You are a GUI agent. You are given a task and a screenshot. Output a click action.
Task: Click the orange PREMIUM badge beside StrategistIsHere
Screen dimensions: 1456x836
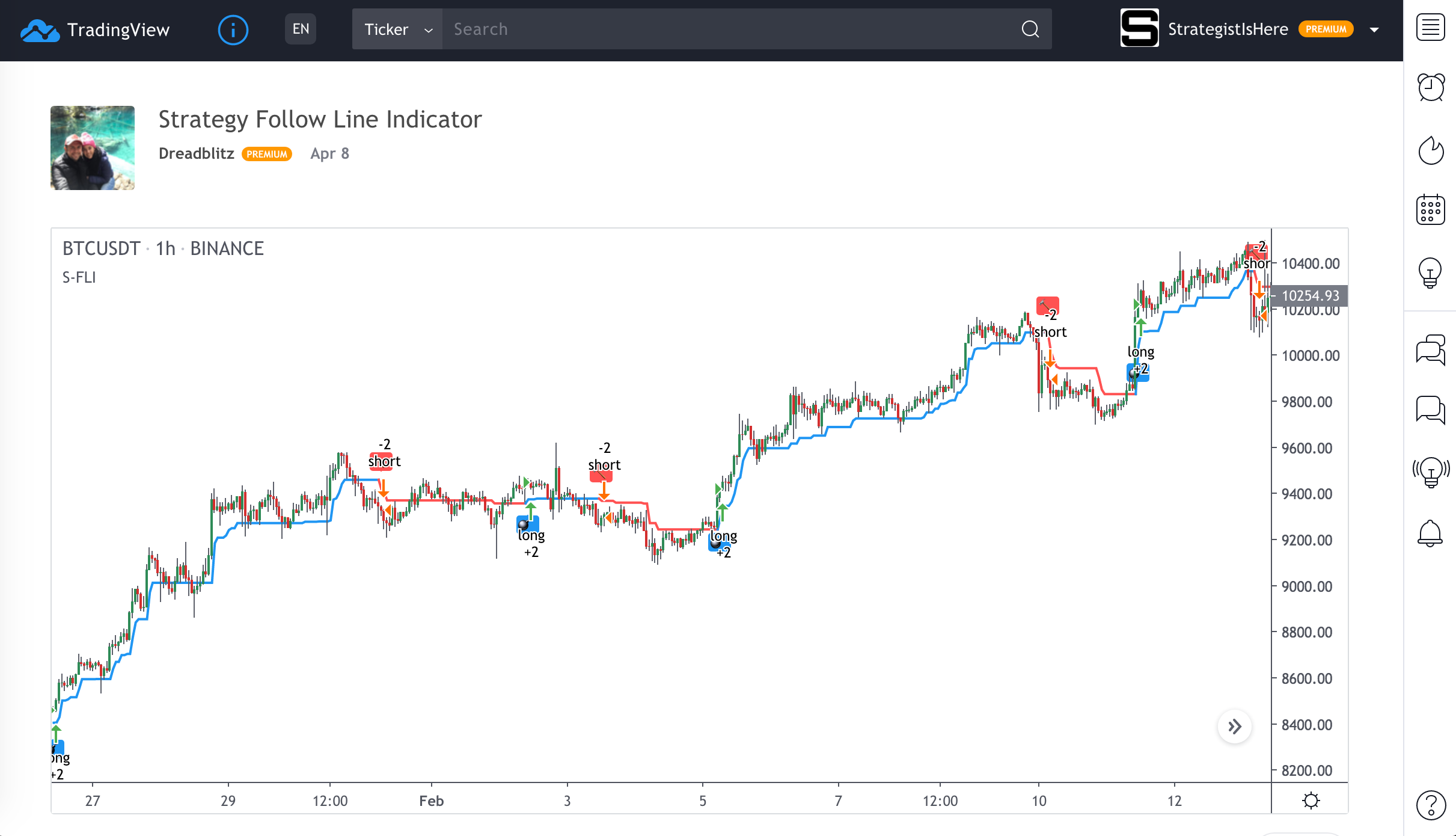(1326, 29)
